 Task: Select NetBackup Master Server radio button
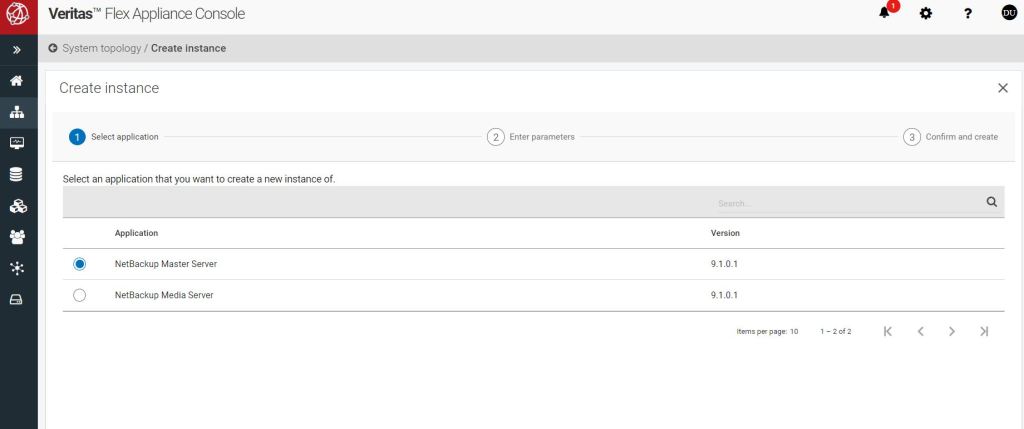(x=80, y=264)
